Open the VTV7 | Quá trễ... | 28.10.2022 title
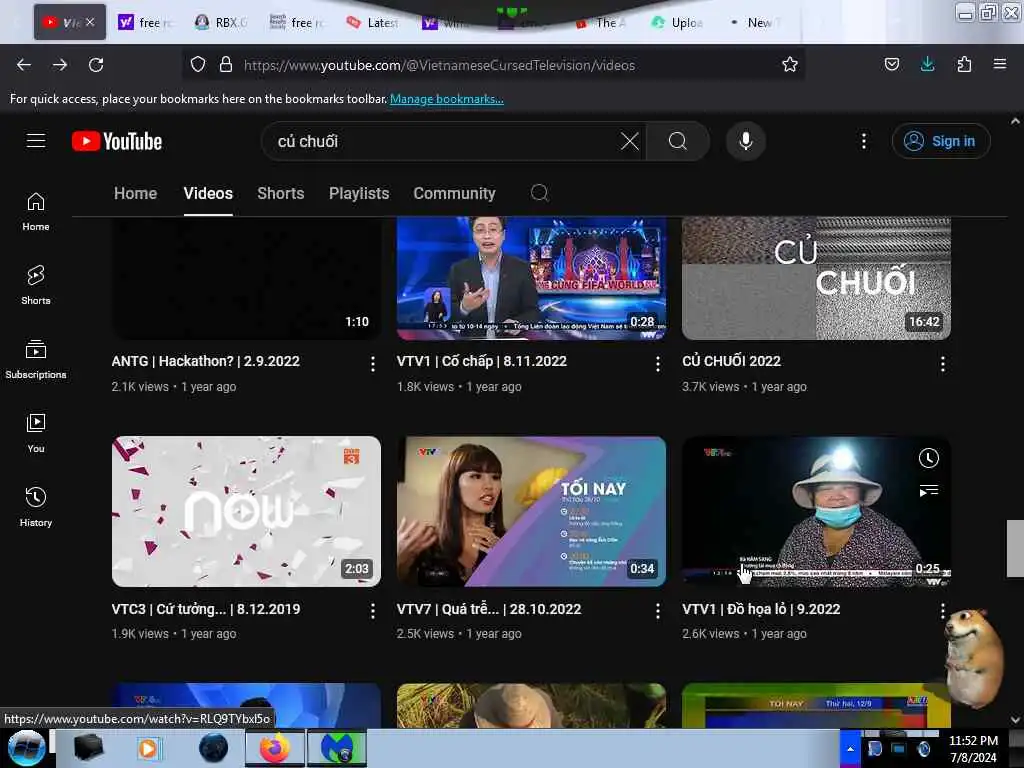 pos(488,609)
